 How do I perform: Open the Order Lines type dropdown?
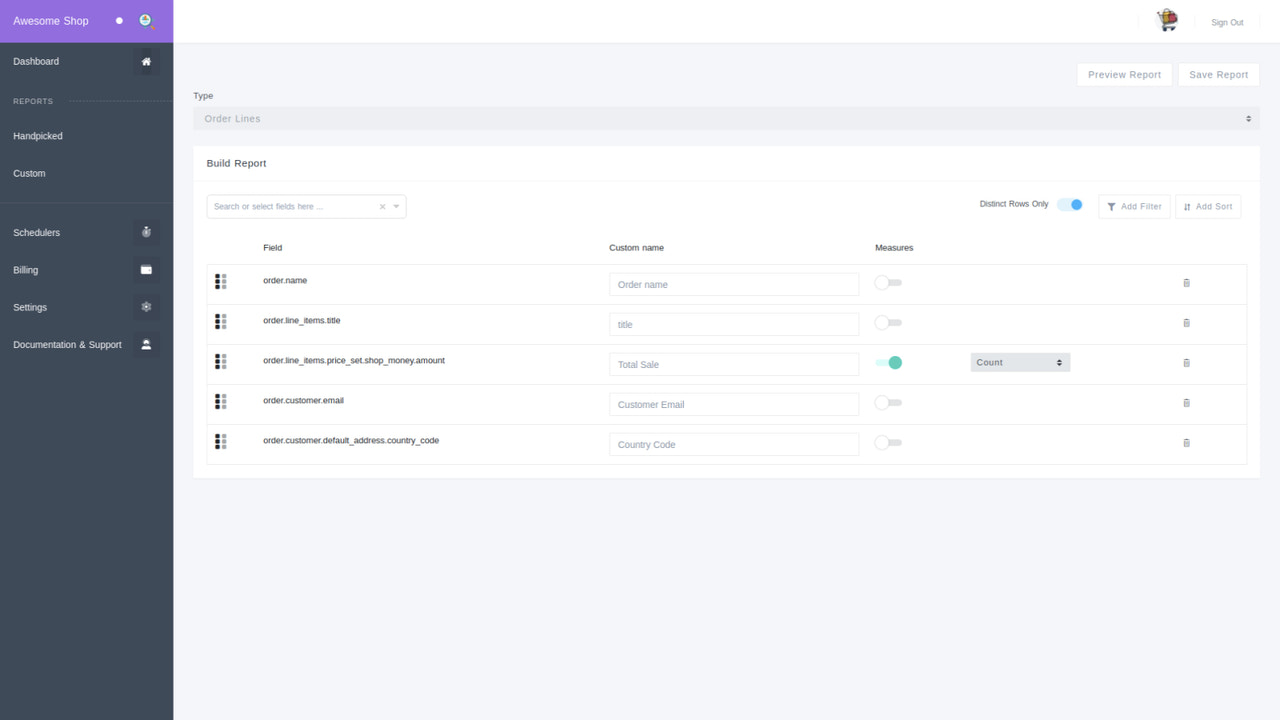click(x=727, y=118)
